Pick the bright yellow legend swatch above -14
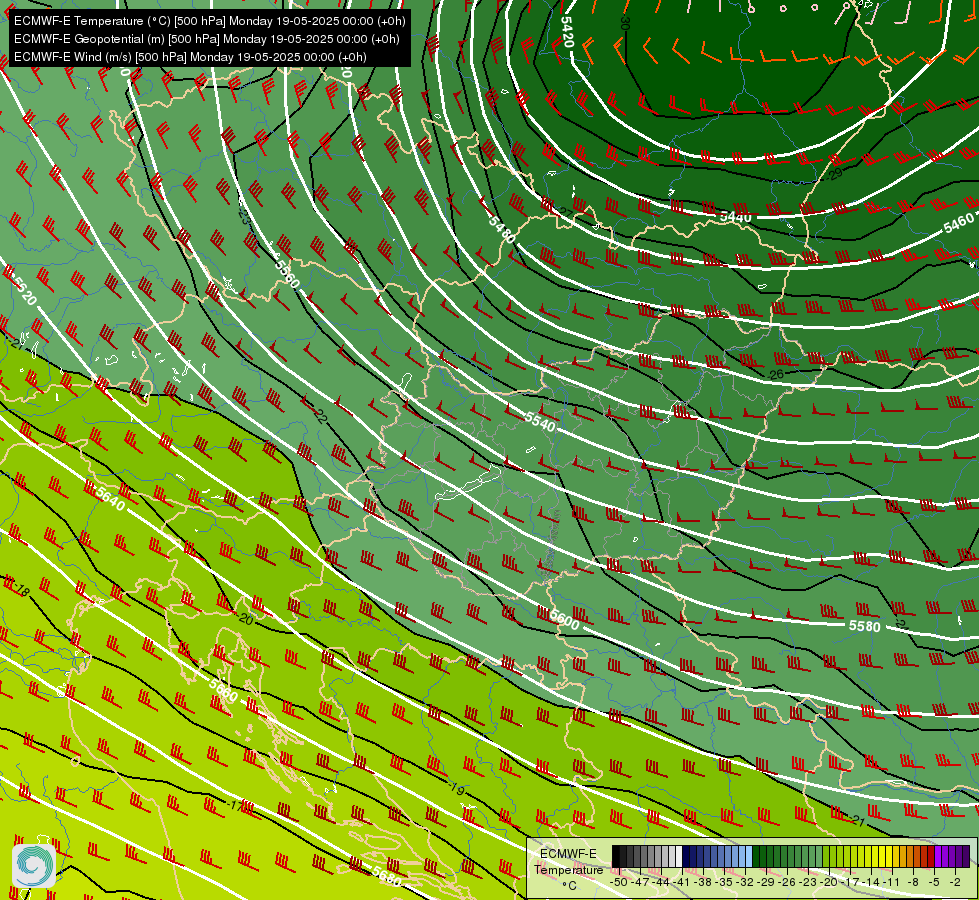Viewport: 979px width, 900px height. pos(875,857)
